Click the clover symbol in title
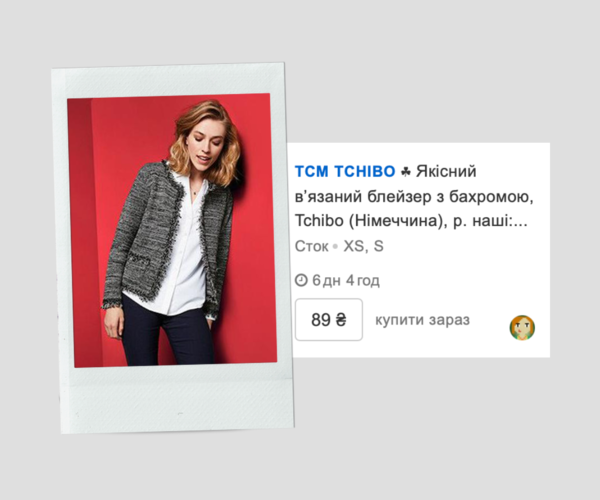The image size is (600, 500). coord(406,172)
